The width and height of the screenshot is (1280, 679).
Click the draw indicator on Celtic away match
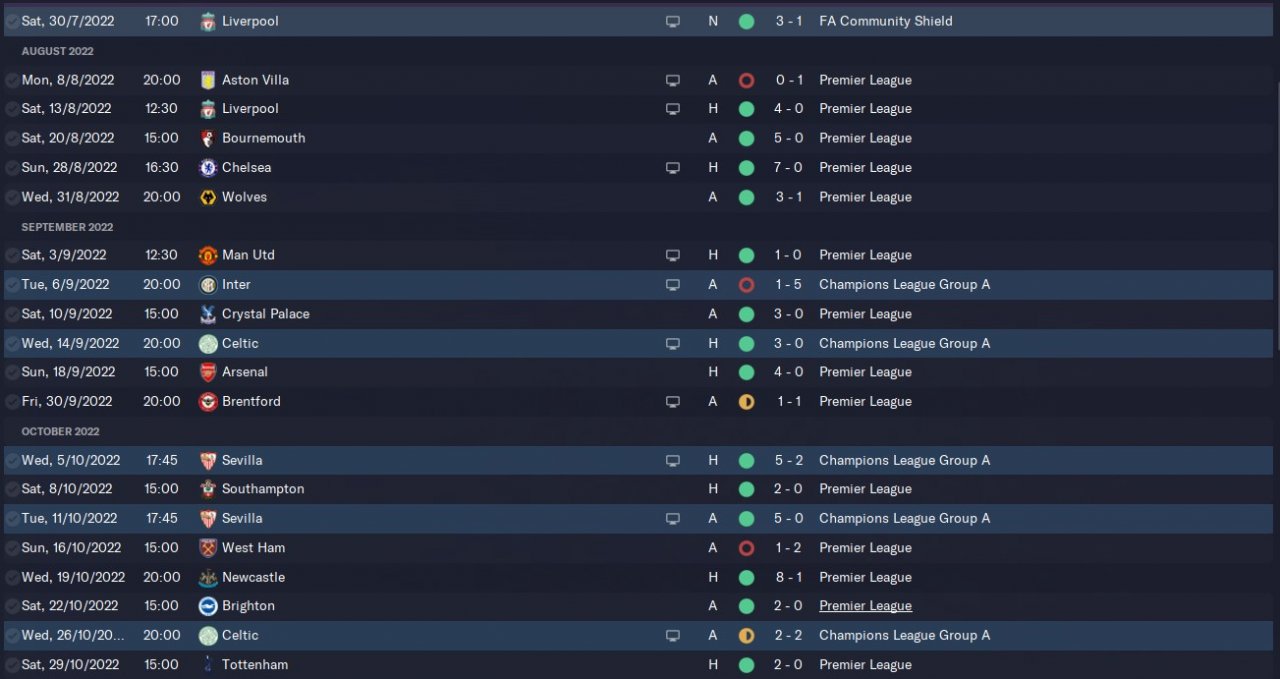[746, 636]
